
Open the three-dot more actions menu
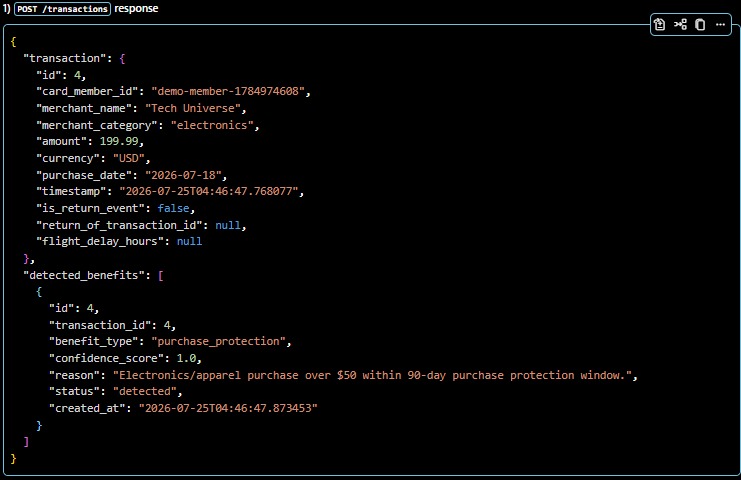coord(720,24)
